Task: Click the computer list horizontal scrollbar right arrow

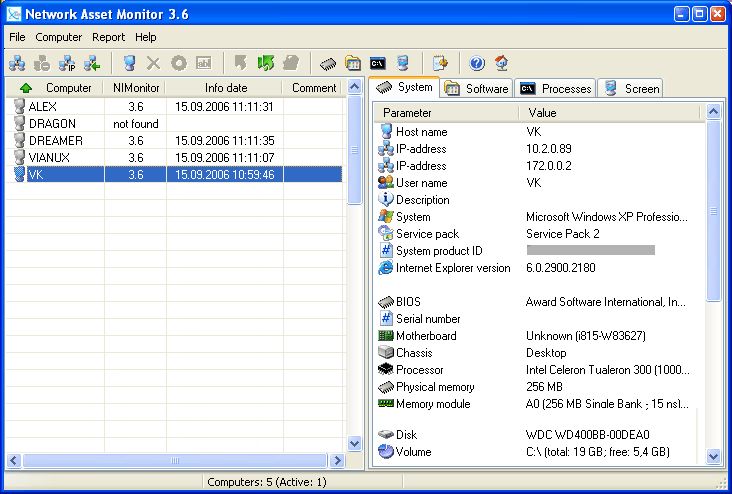Action: [337, 461]
